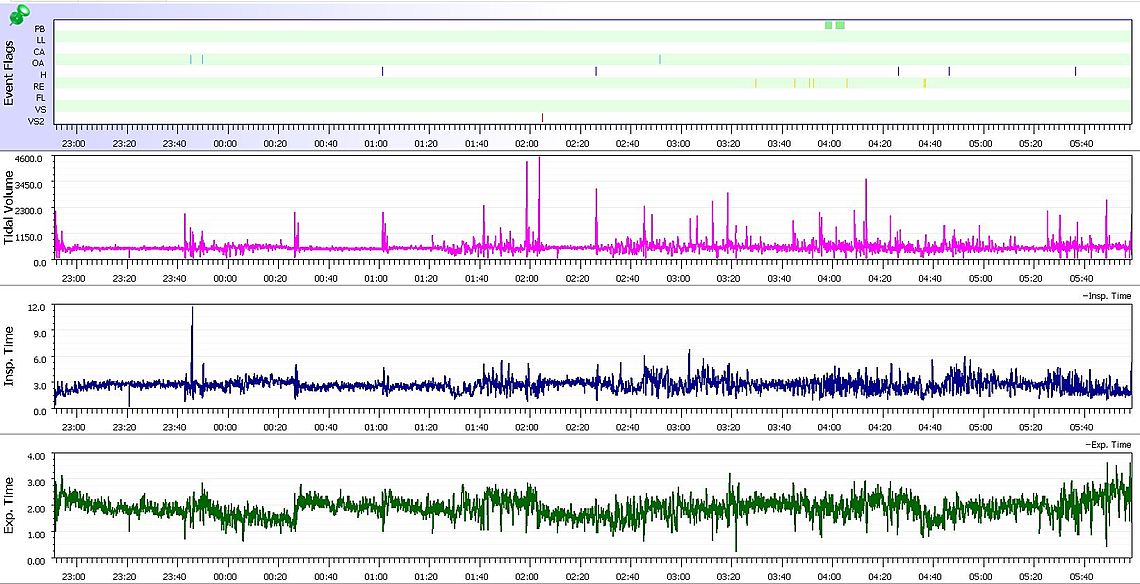Screen dimensions: 1140x584
Task: Click the red VS2 marker near 02:06
Action: click(x=542, y=118)
